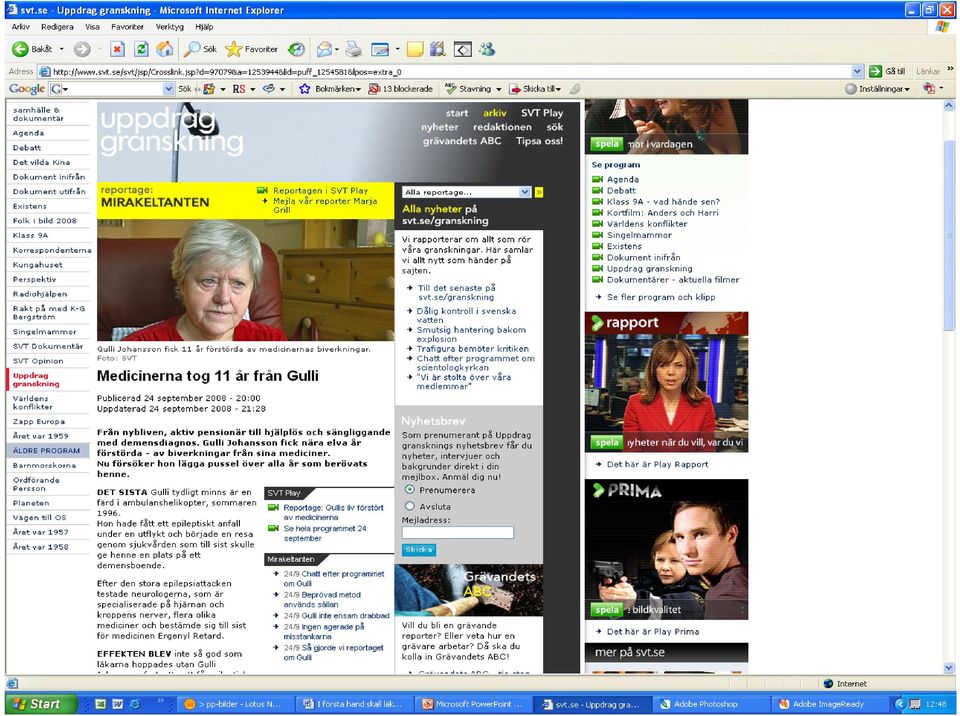Click the Windows Start button

point(39,704)
